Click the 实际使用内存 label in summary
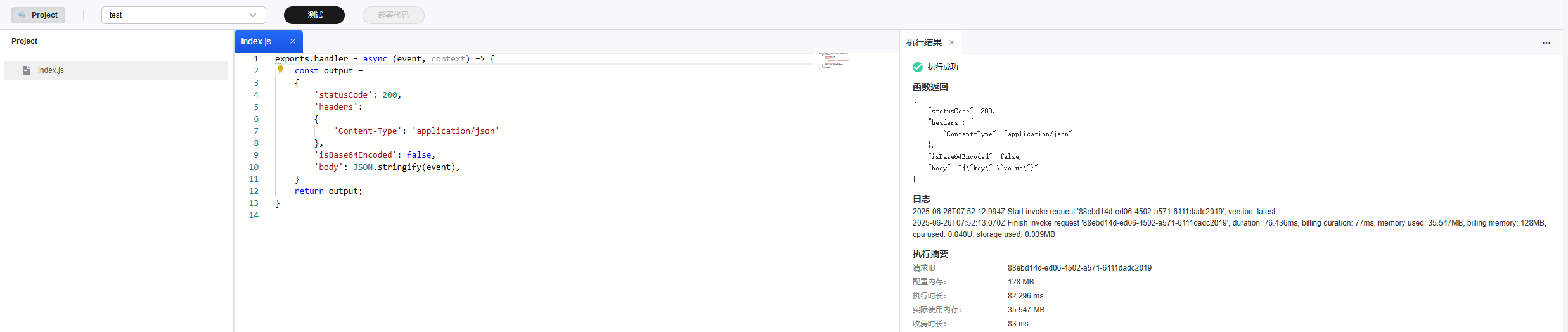Viewport: 1568px width, 332px height. point(937,310)
